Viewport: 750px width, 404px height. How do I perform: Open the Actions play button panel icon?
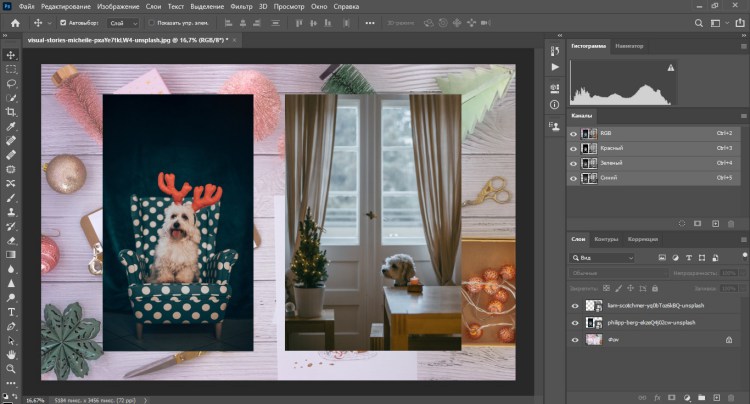[555, 67]
